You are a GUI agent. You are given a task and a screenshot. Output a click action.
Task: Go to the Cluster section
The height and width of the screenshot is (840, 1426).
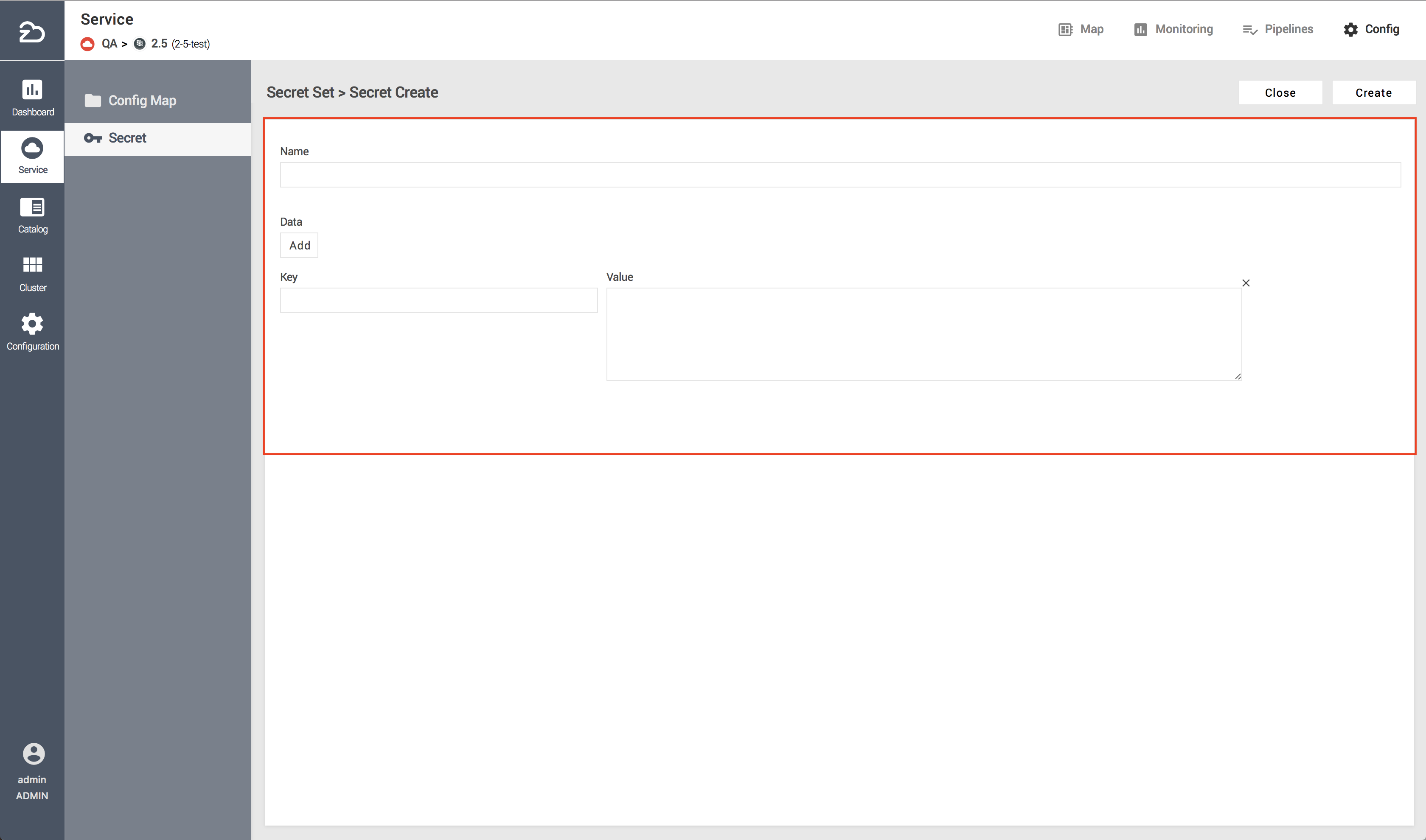[32, 274]
